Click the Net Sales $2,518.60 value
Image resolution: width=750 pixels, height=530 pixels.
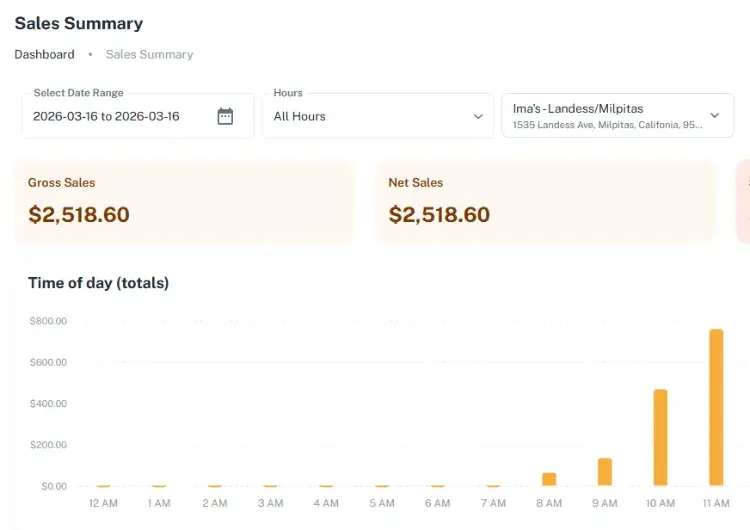click(x=439, y=214)
